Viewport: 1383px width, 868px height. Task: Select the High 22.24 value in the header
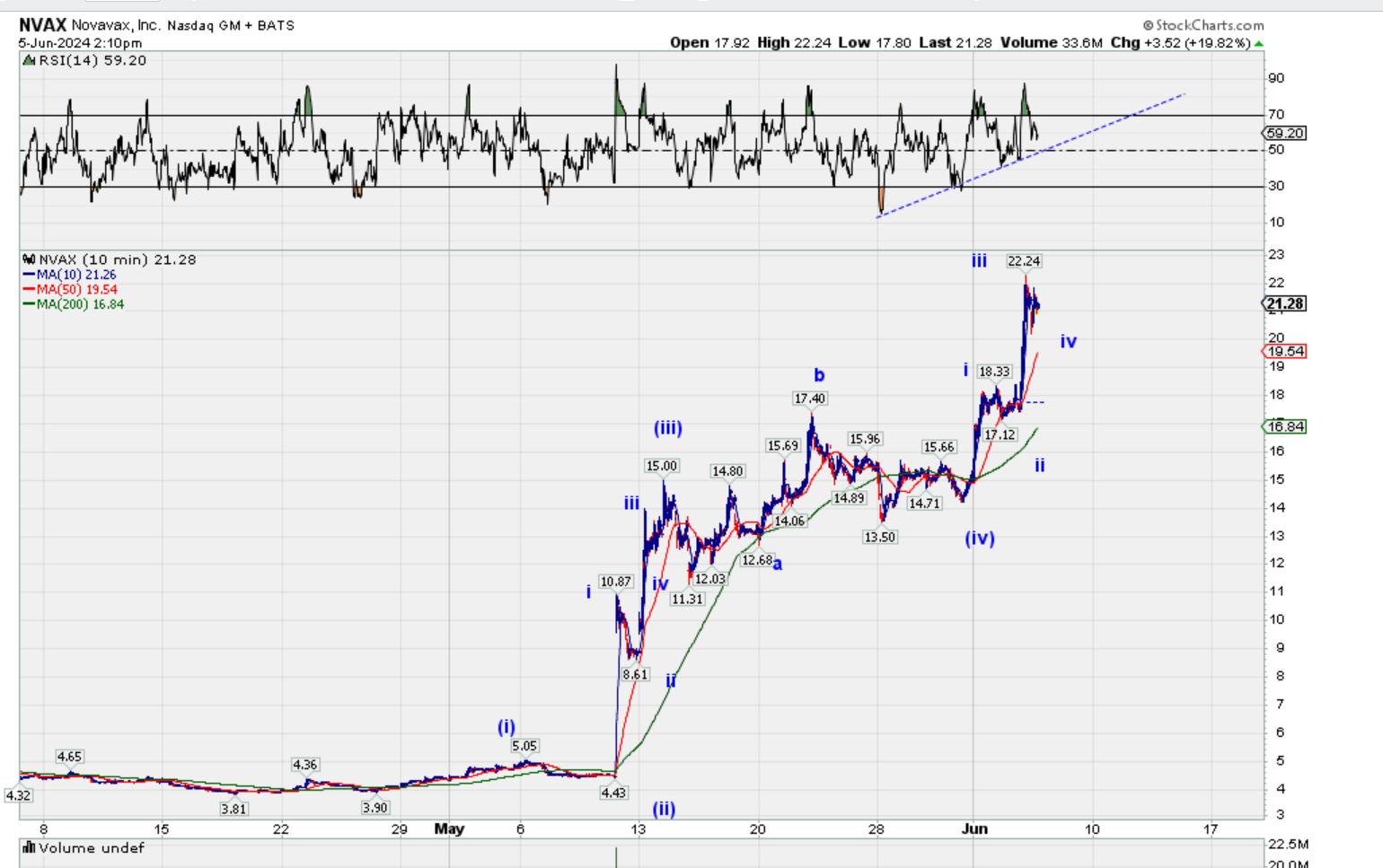click(x=794, y=42)
